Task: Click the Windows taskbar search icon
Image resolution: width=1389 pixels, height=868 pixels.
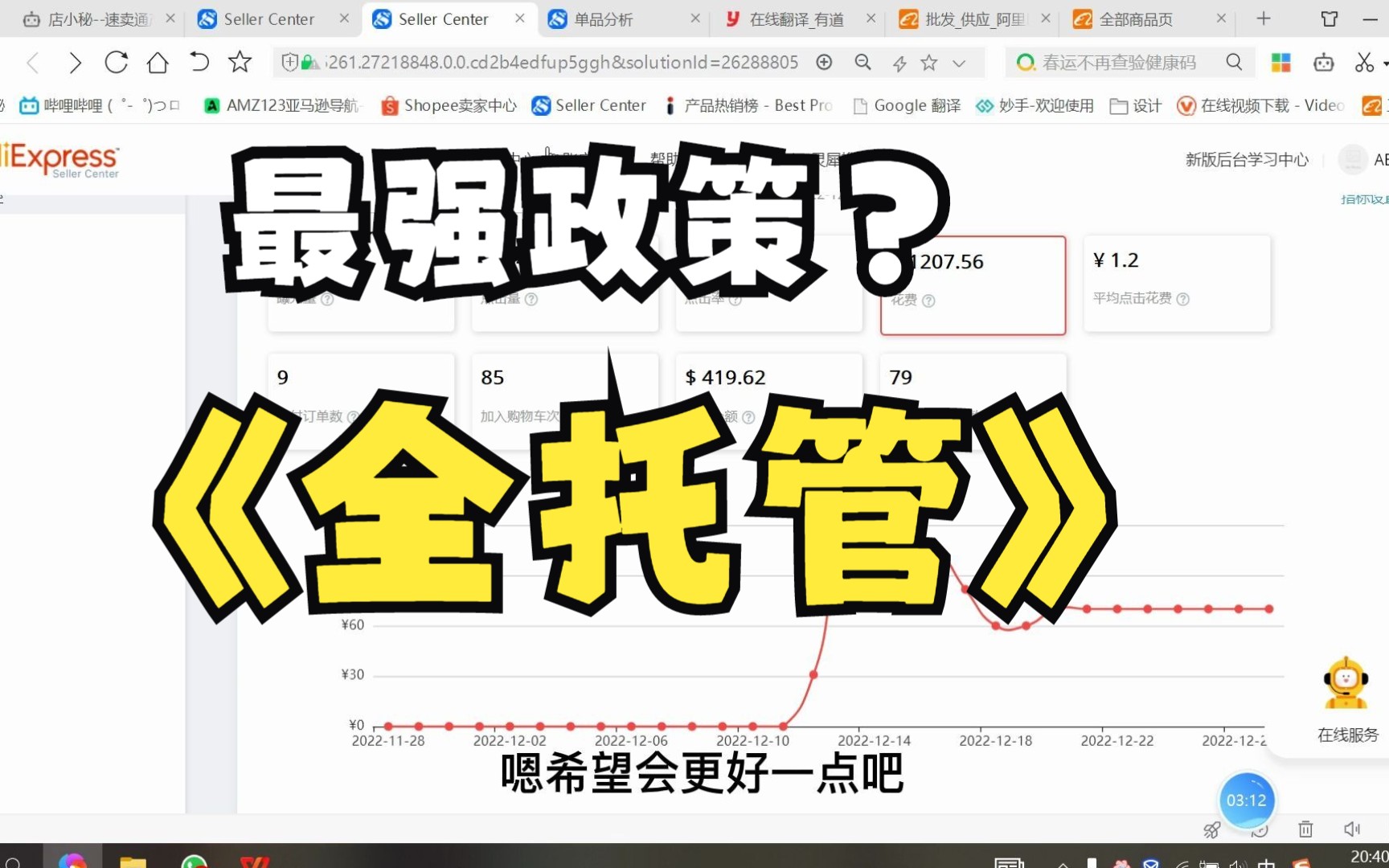Action: click(x=12, y=862)
